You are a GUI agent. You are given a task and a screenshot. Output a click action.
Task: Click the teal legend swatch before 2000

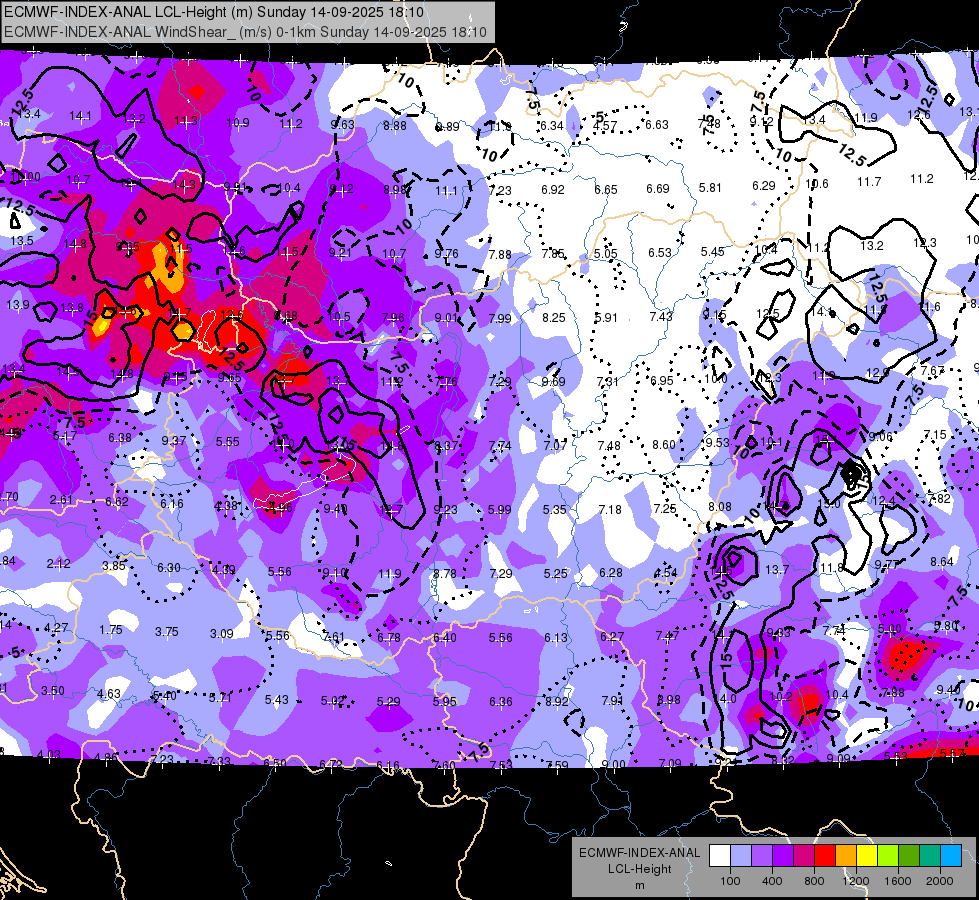coord(930,856)
